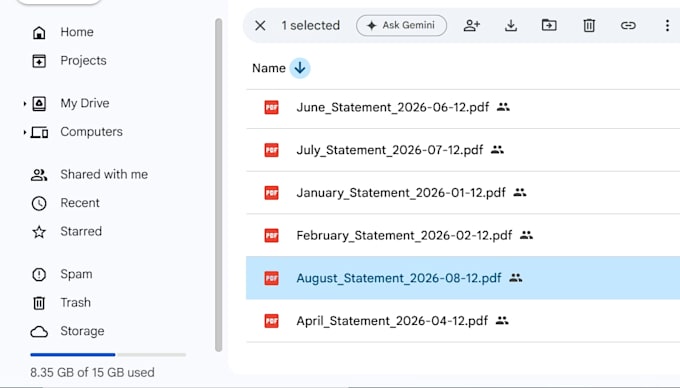Click the storage usage progress bar
This screenshot has height=388, width=680.
pos(108,355)
